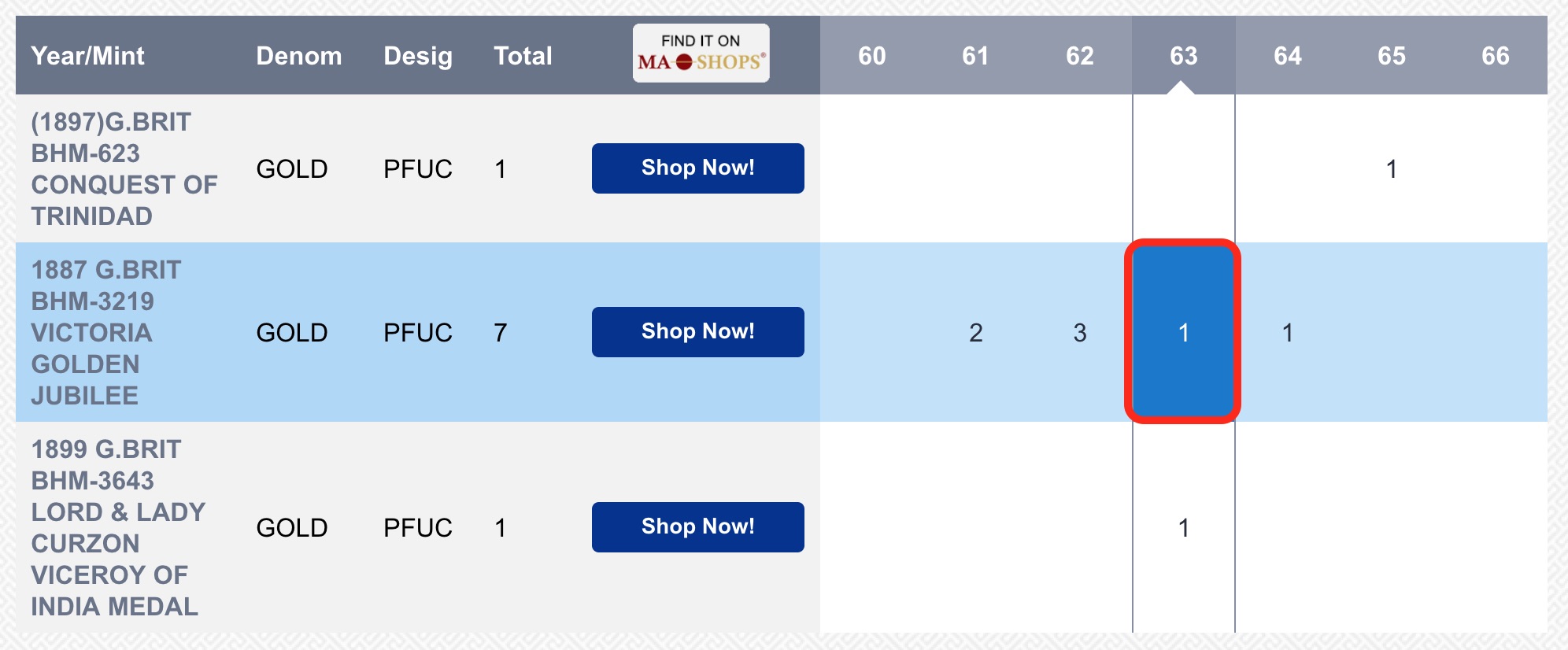1568x650 pixels.
Task: Click Shop Now for Conquest of Trinidad
Action: [697, 168]
